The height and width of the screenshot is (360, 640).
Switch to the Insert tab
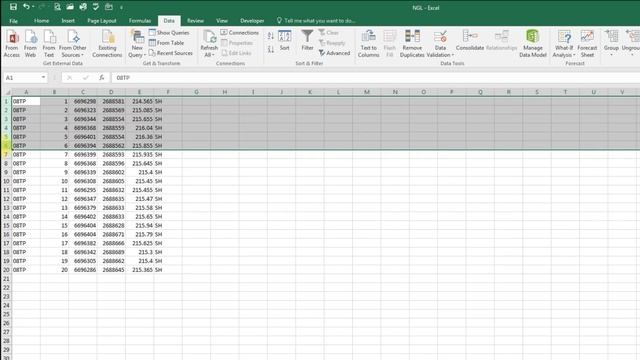point(68,21)
